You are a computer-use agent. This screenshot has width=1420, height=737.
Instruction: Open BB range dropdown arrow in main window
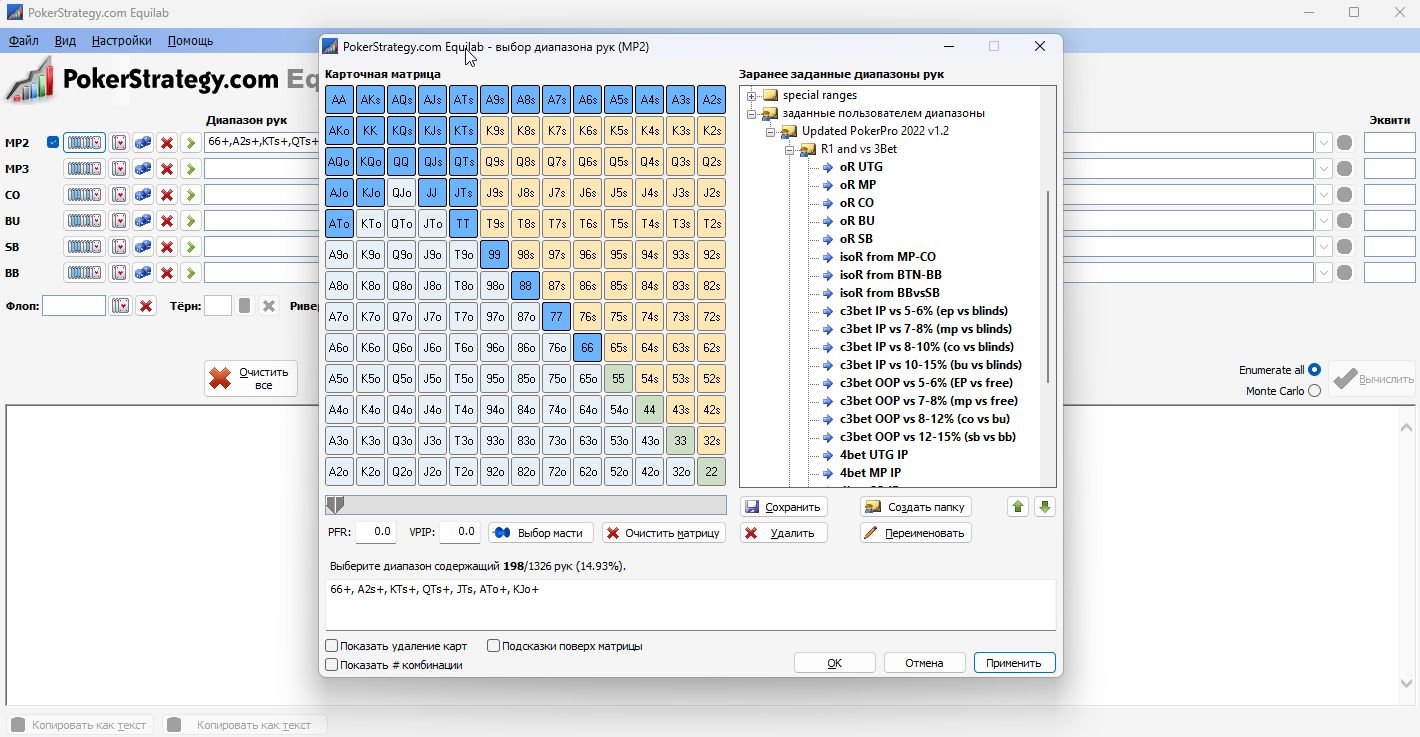click(x=1324, y=273)
